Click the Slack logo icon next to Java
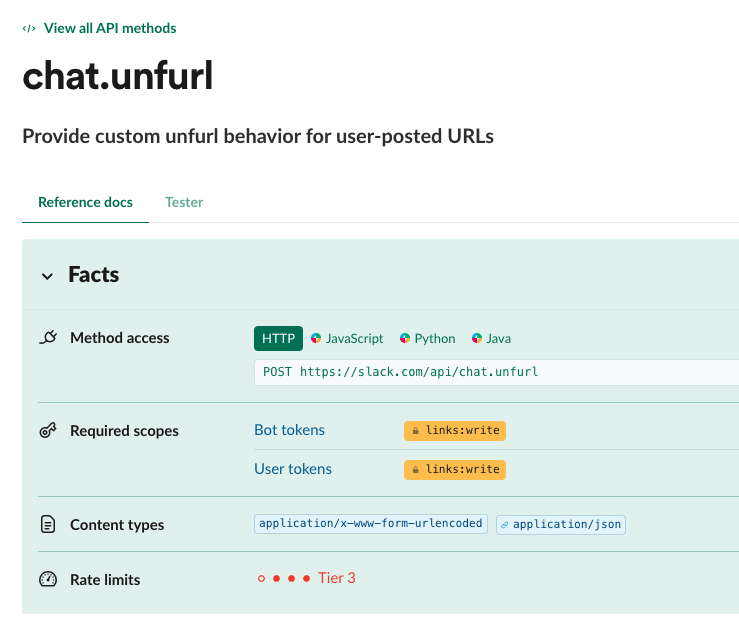Image resolution: width=739 pixels, height=634 pixels. (477, 338)
